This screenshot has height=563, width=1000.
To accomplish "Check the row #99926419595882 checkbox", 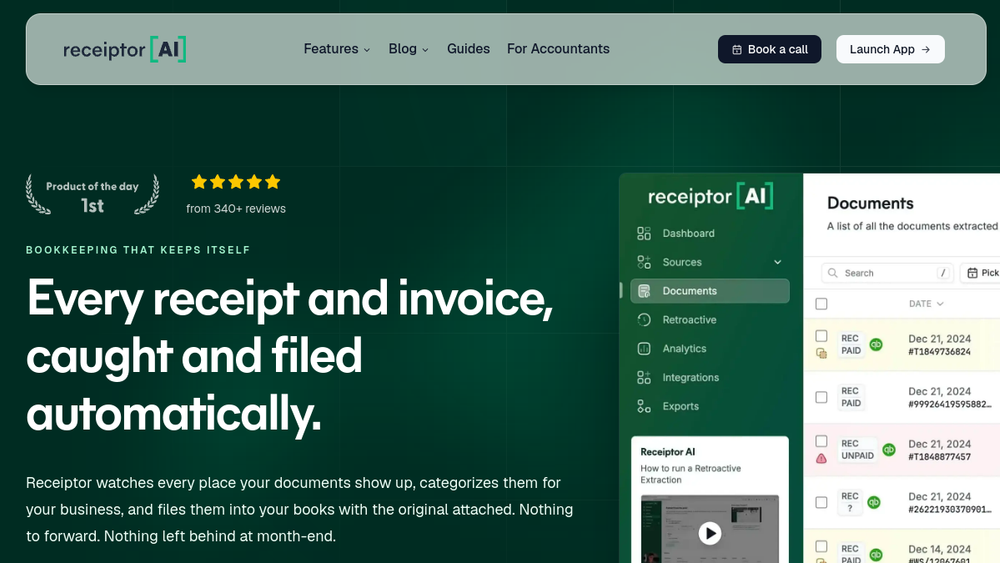I will click(821, 397).
